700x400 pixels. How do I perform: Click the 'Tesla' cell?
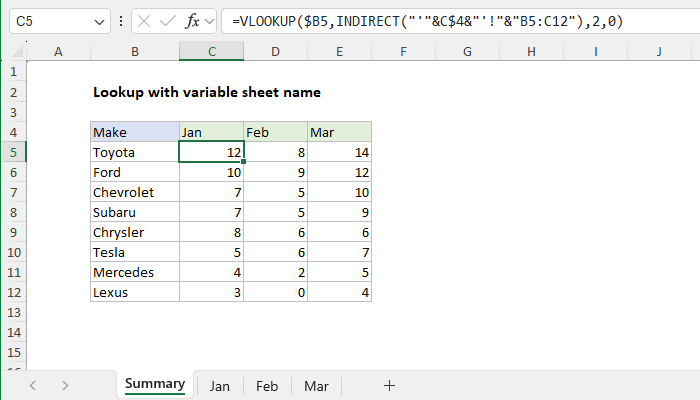click(135, 252)
